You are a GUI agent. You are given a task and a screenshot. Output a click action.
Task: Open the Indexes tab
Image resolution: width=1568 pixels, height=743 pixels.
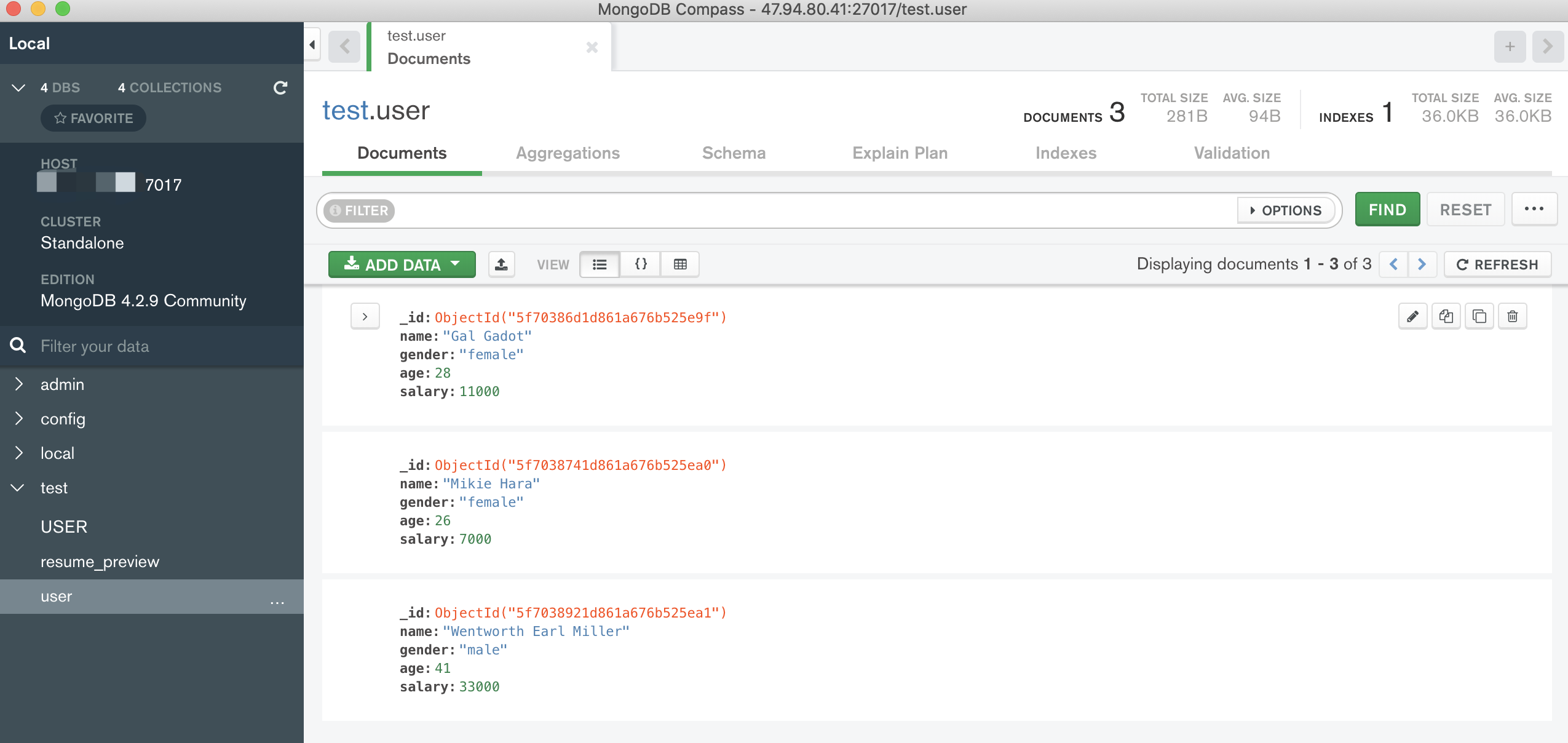pyautogui.click(x=1066, y=153)
